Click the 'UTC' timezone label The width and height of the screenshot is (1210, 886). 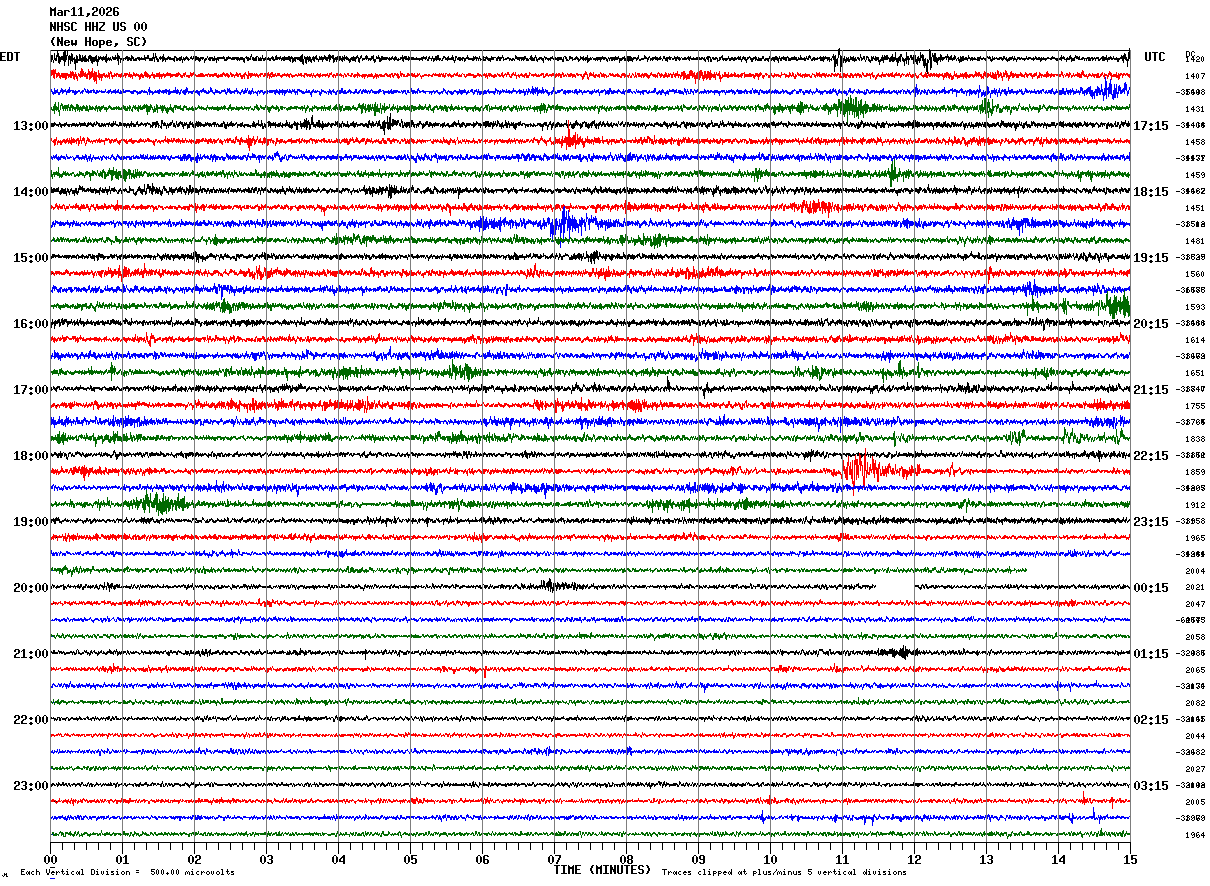pyautogui.click(x=1155, y=57)
